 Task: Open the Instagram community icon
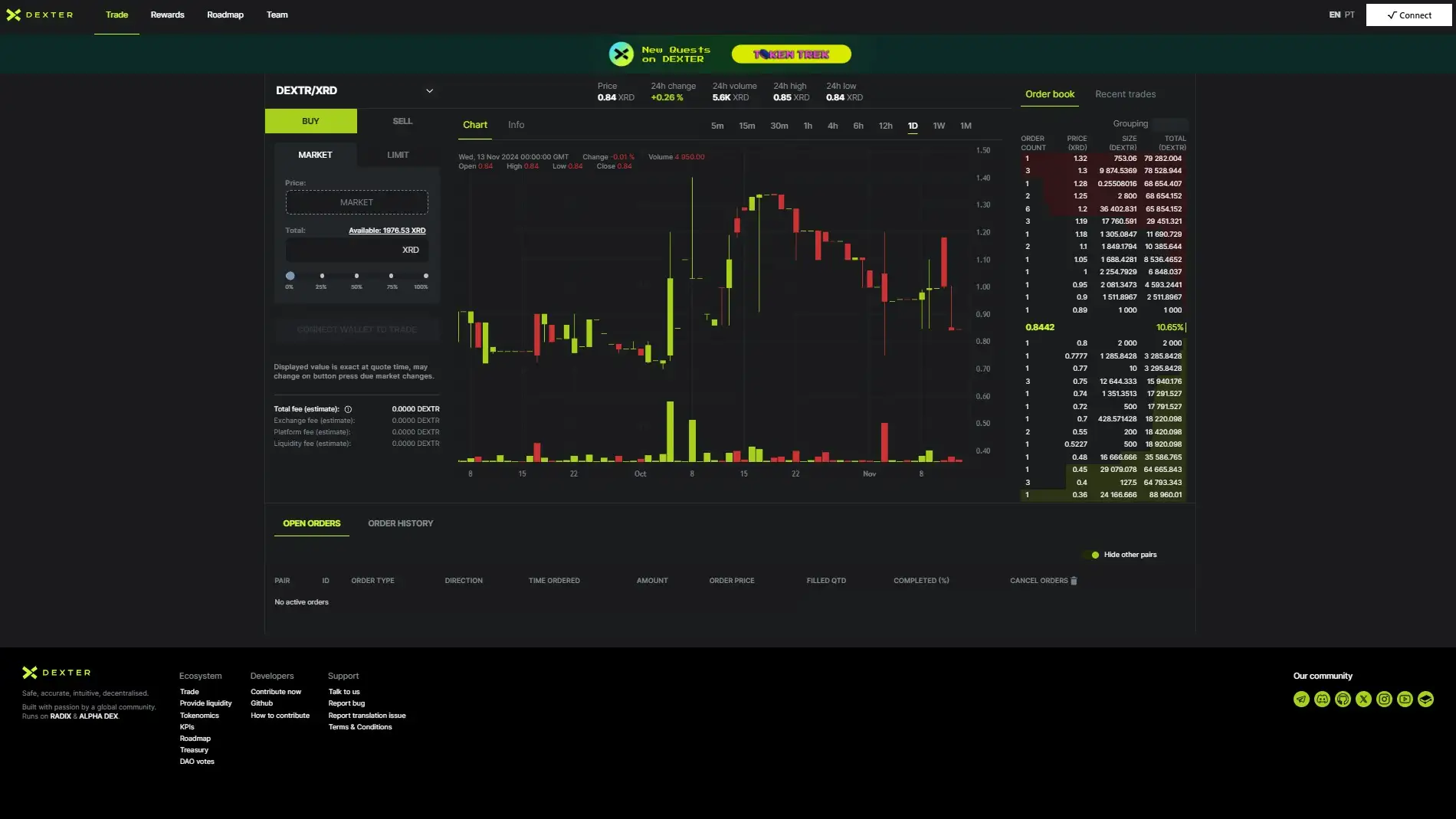(1384, 699)
